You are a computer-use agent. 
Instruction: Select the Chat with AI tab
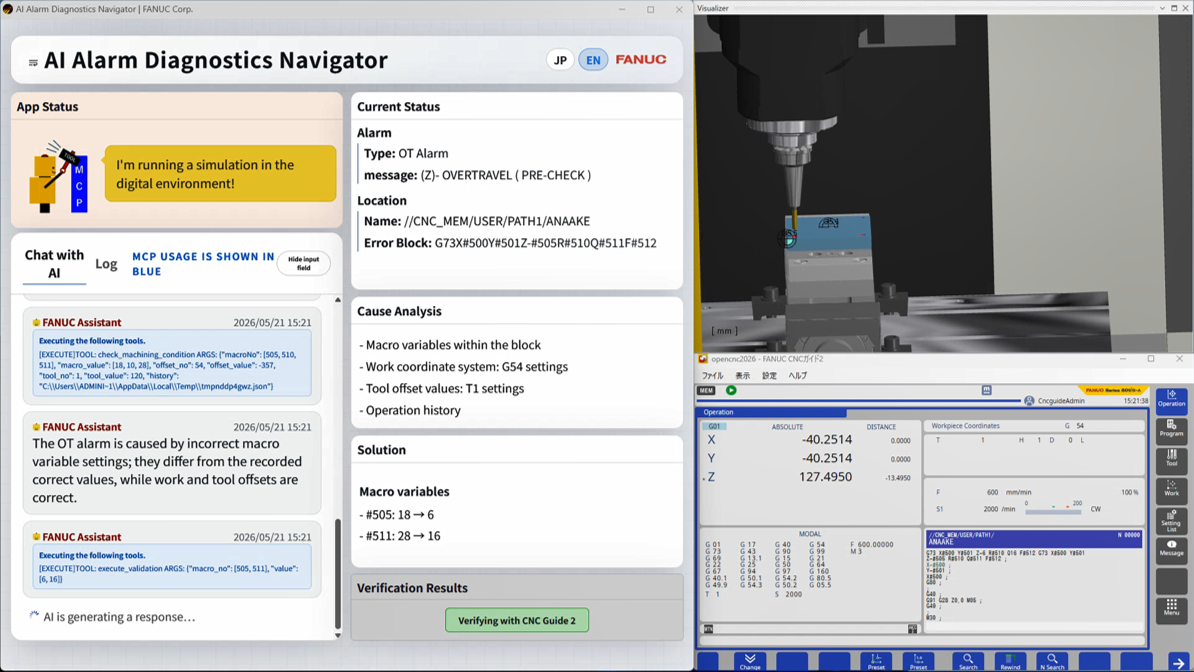[x=54, y=264]
